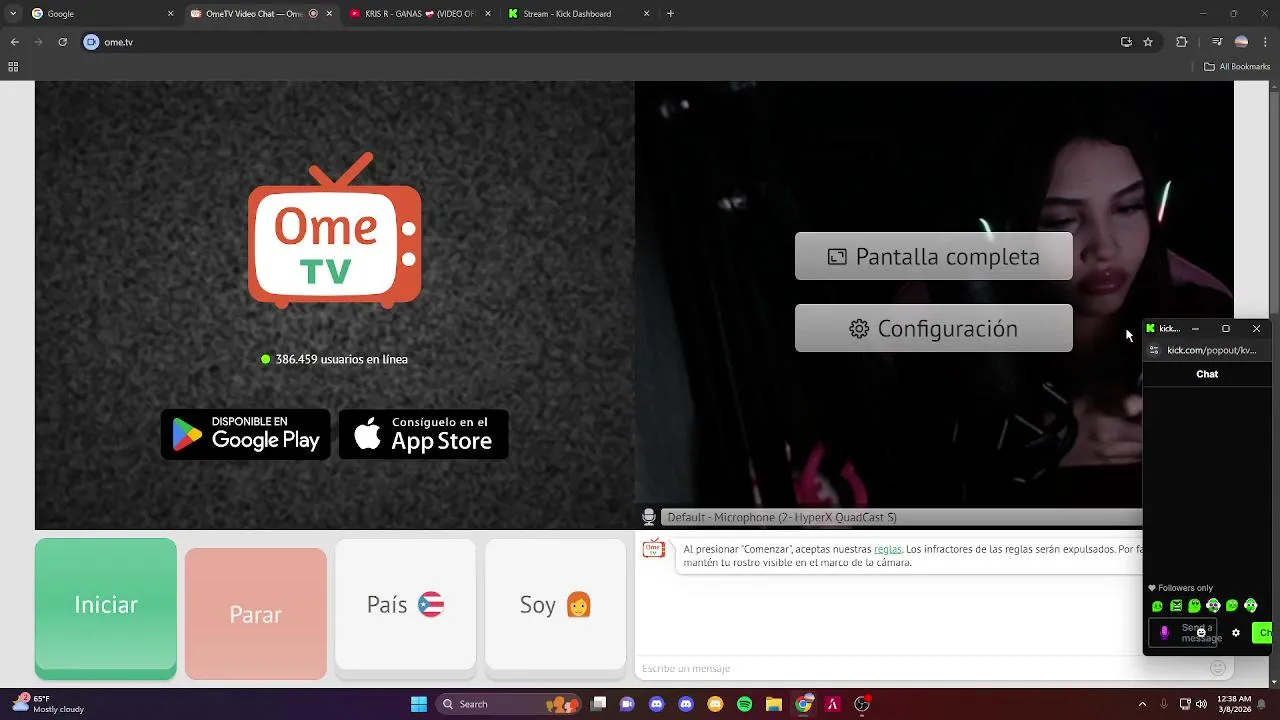The image size is (1280, 720).
Task: Open the País country selector
Action: pyautogui.click(x=405, y=605)
